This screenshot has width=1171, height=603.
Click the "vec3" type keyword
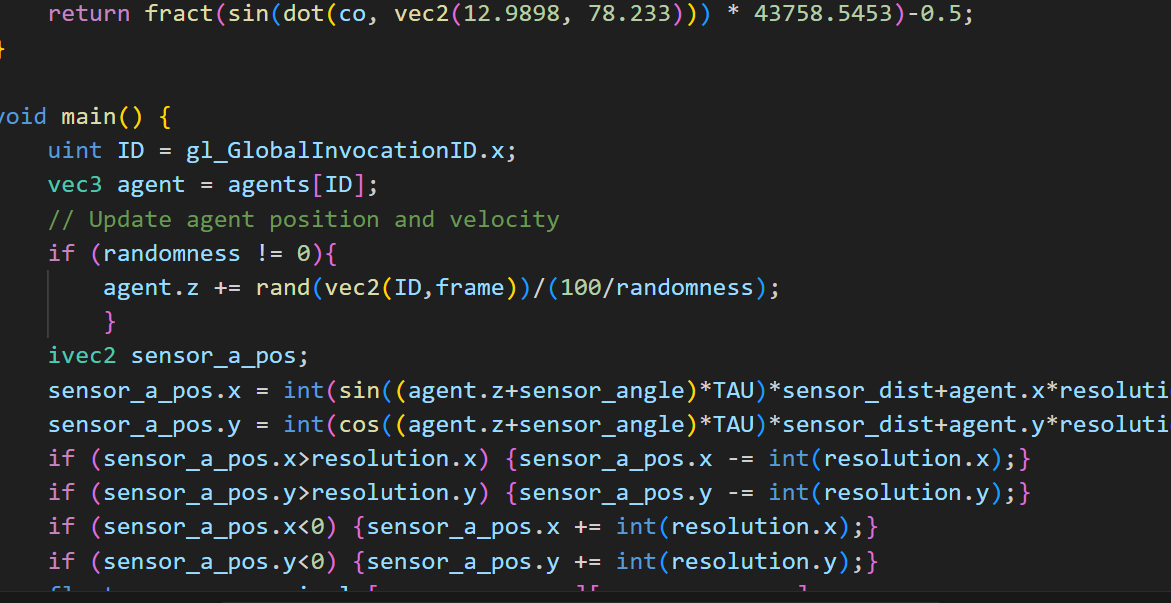75,185
